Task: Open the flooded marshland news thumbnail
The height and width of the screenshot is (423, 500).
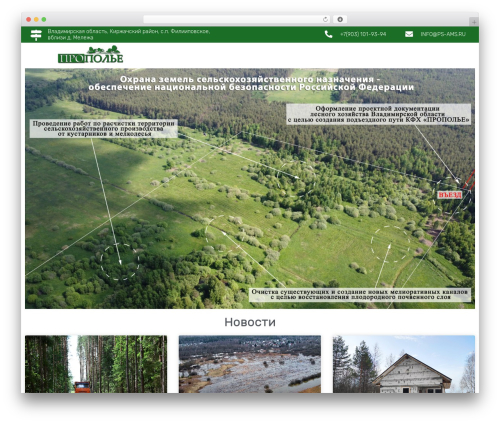Action: 250,364
